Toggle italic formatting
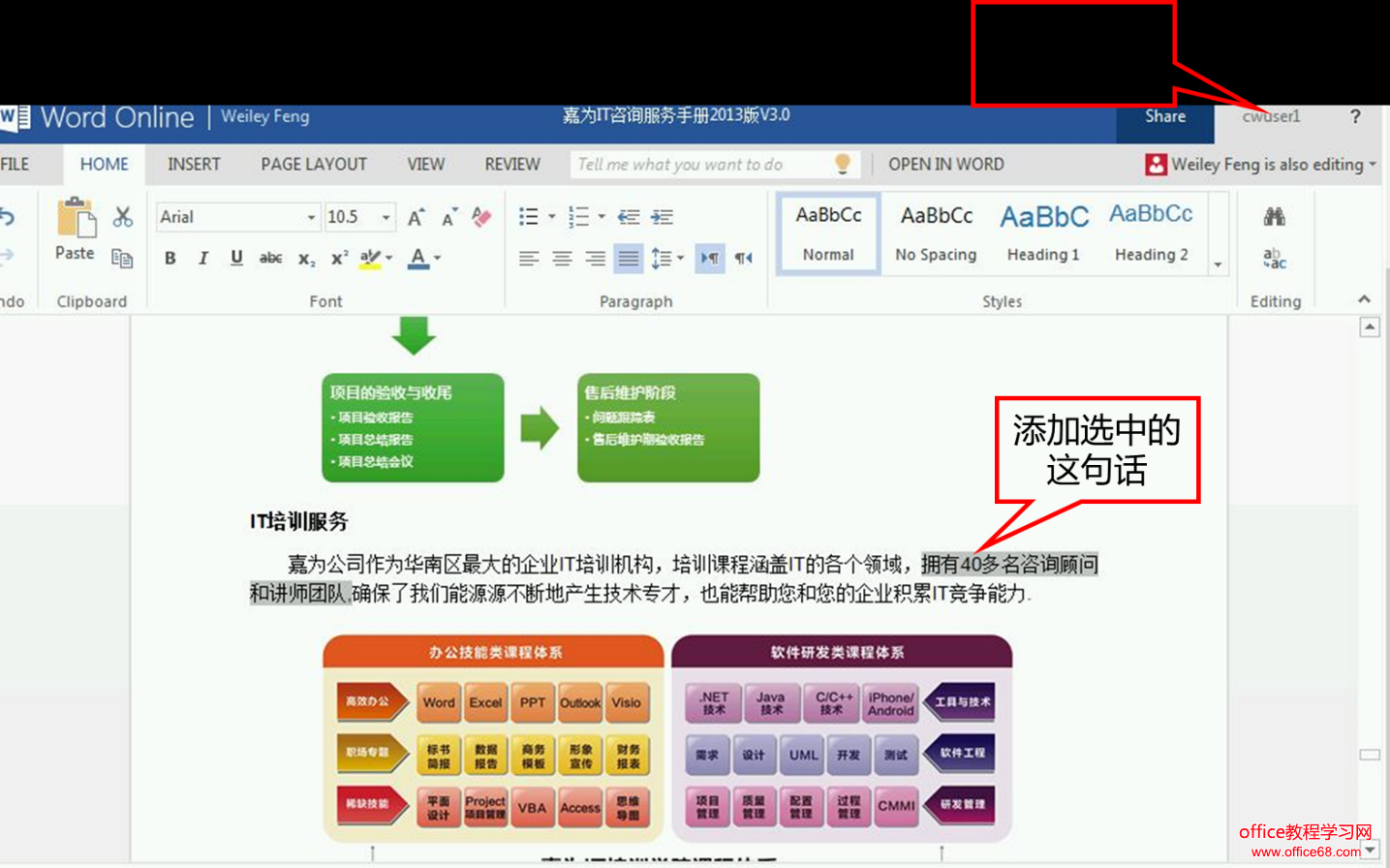The height and width of the screenshot is (868, 1390). point(203,258)
